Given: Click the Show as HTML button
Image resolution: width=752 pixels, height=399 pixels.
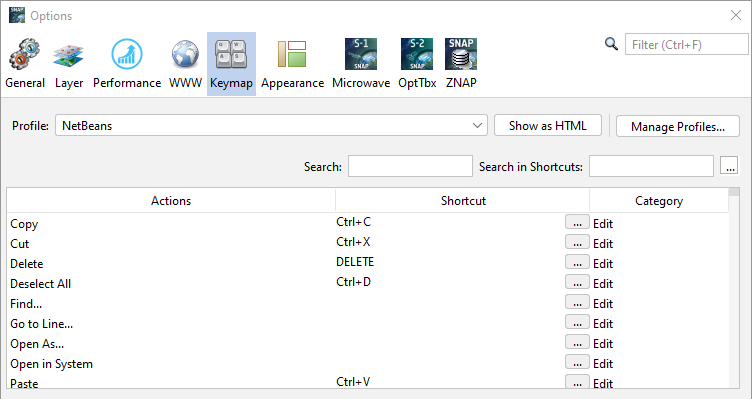Looking at the screenshot, I should pyautogui.click(x=548, y=126).
